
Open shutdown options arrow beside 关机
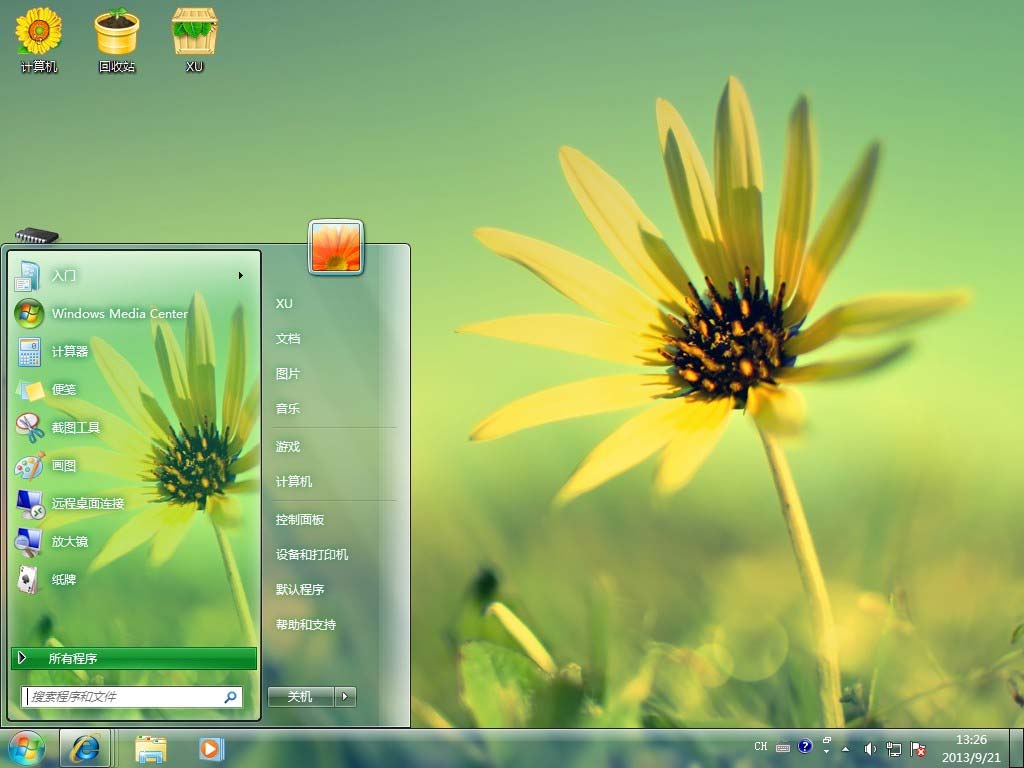coord(345,697)
